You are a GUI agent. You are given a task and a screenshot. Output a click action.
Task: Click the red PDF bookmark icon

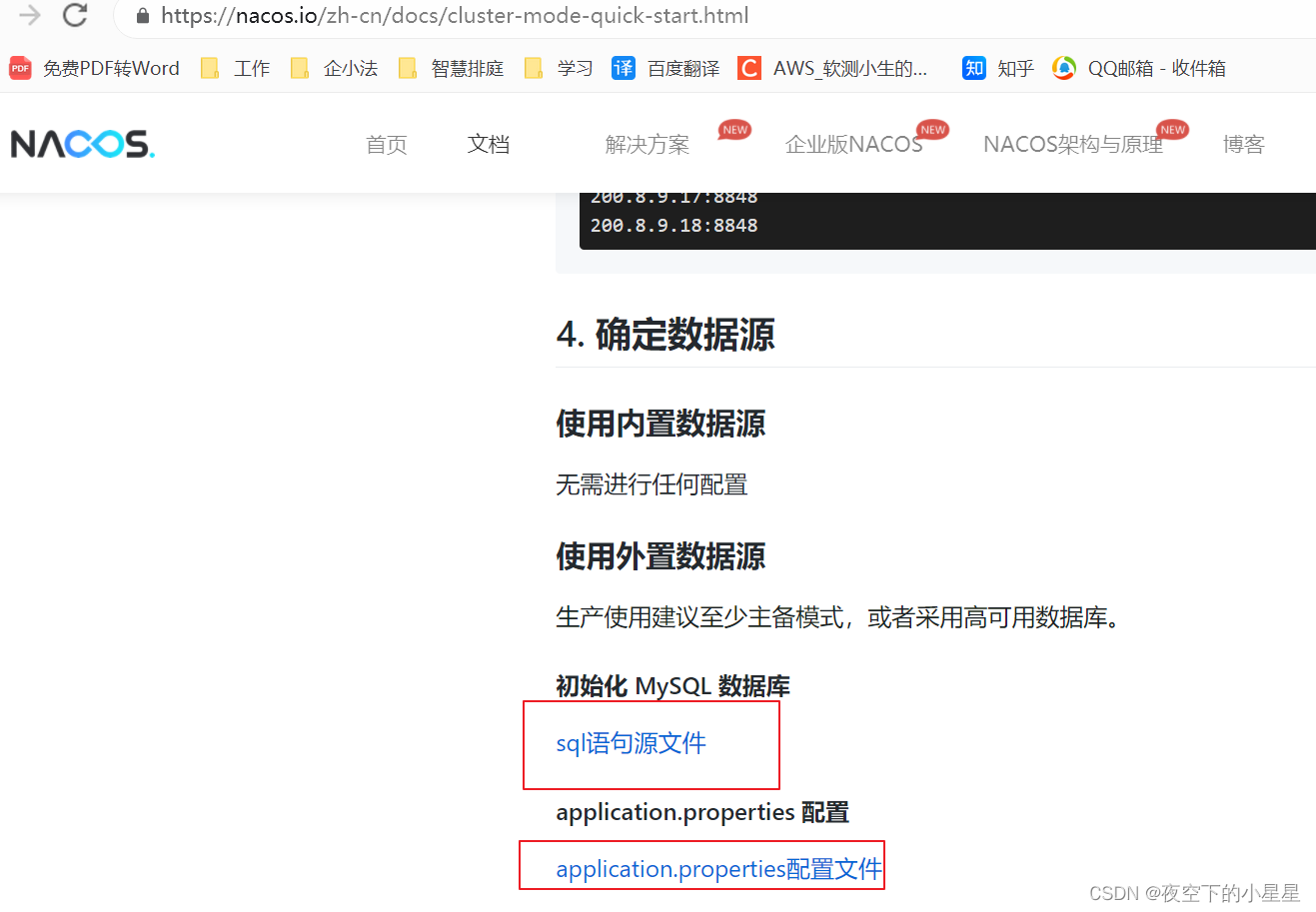(x=20, y=68)
